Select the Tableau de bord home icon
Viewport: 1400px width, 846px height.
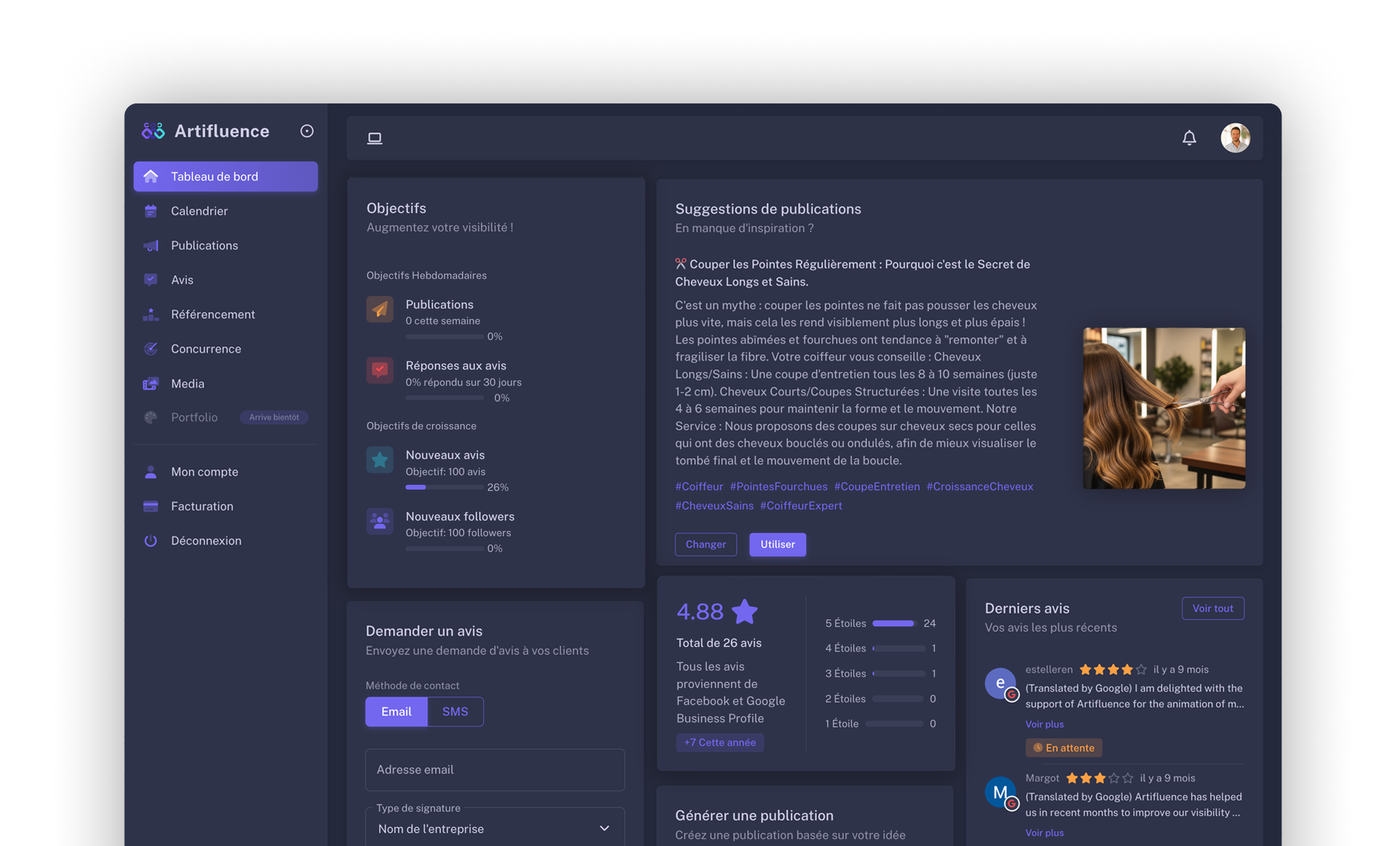point(151,176)
